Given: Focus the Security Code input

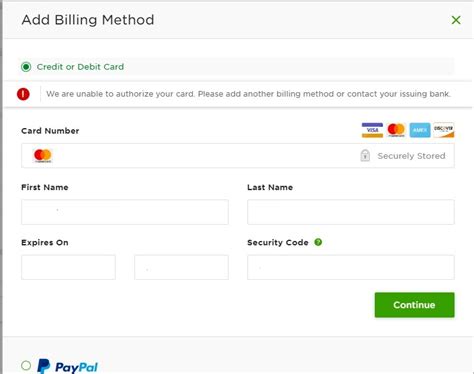Looking at the screenshot, I should (x=351, y=267).
